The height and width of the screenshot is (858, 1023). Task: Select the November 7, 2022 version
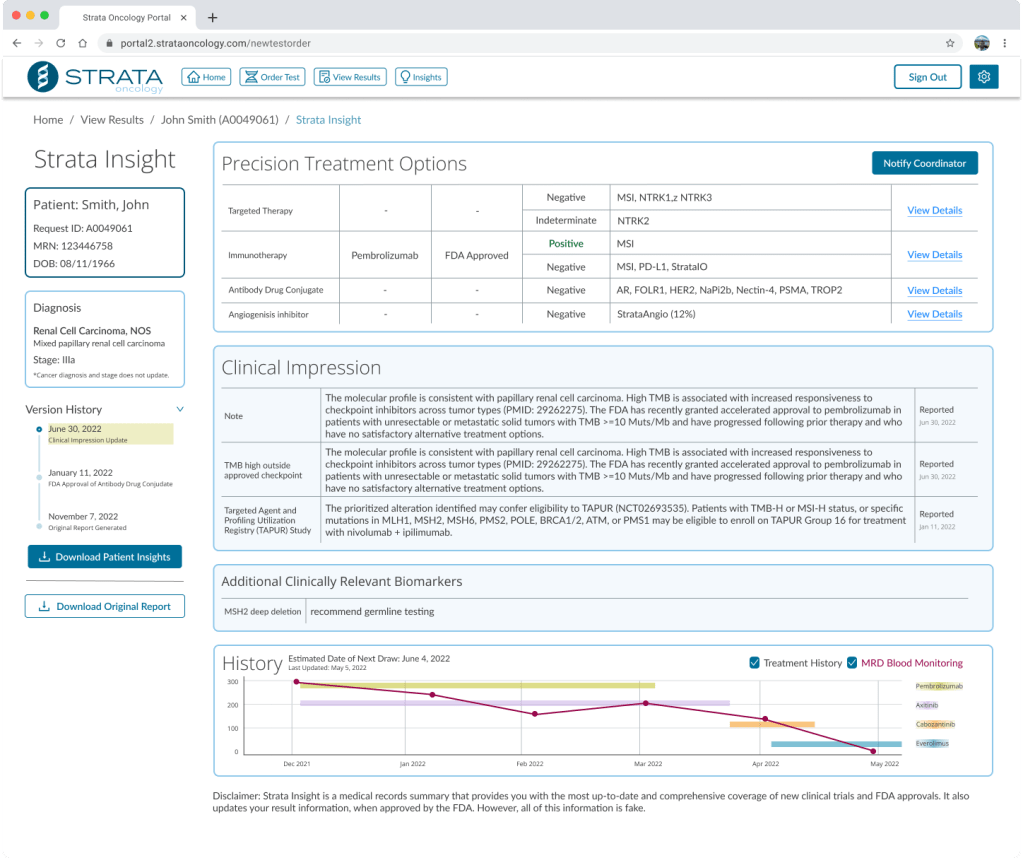(x=81, y=516)
